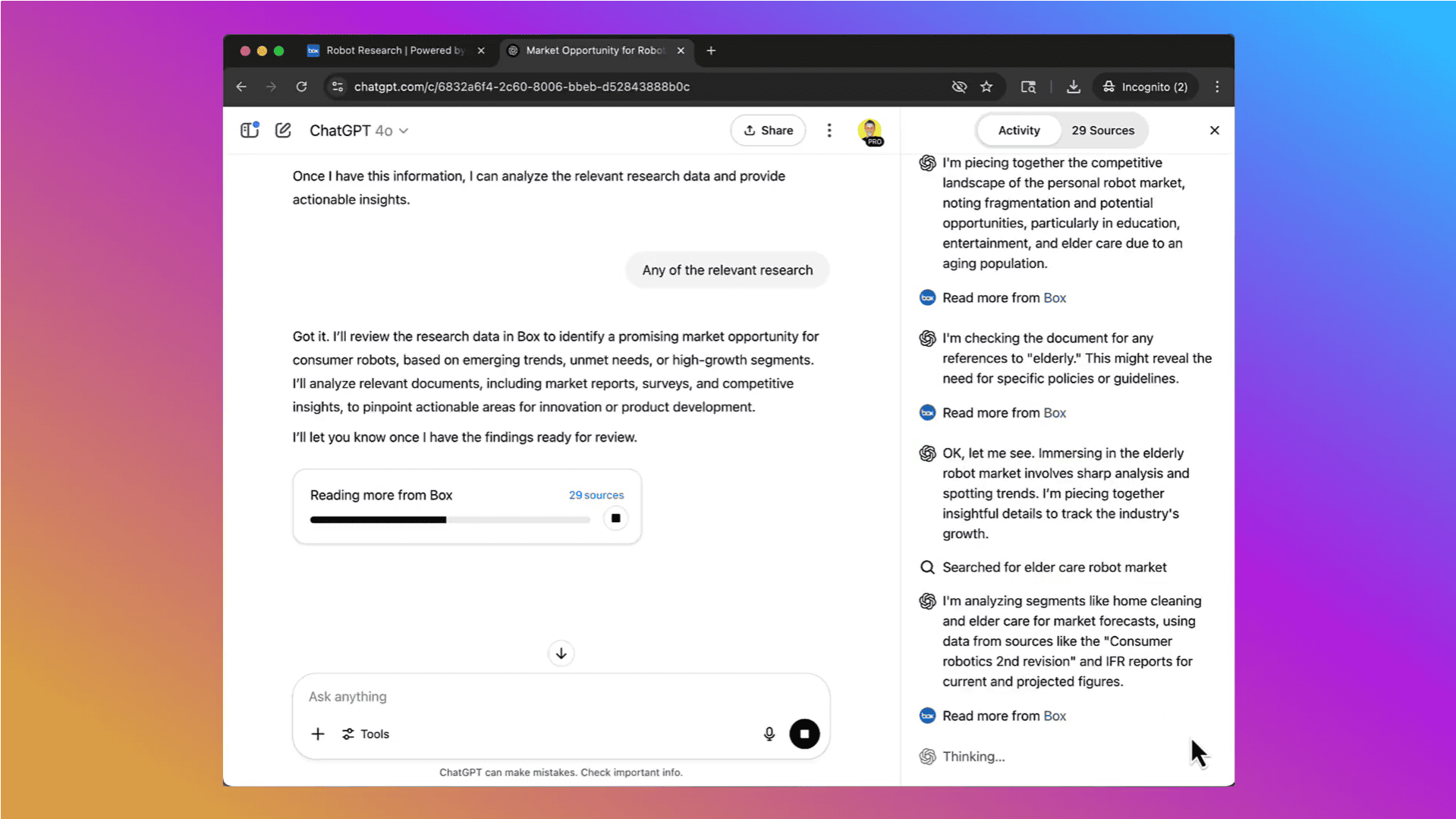The height and width of the screenshot is (819, 1456).
Task: Select the 29 Sources tab
Action: (1102, 130)
